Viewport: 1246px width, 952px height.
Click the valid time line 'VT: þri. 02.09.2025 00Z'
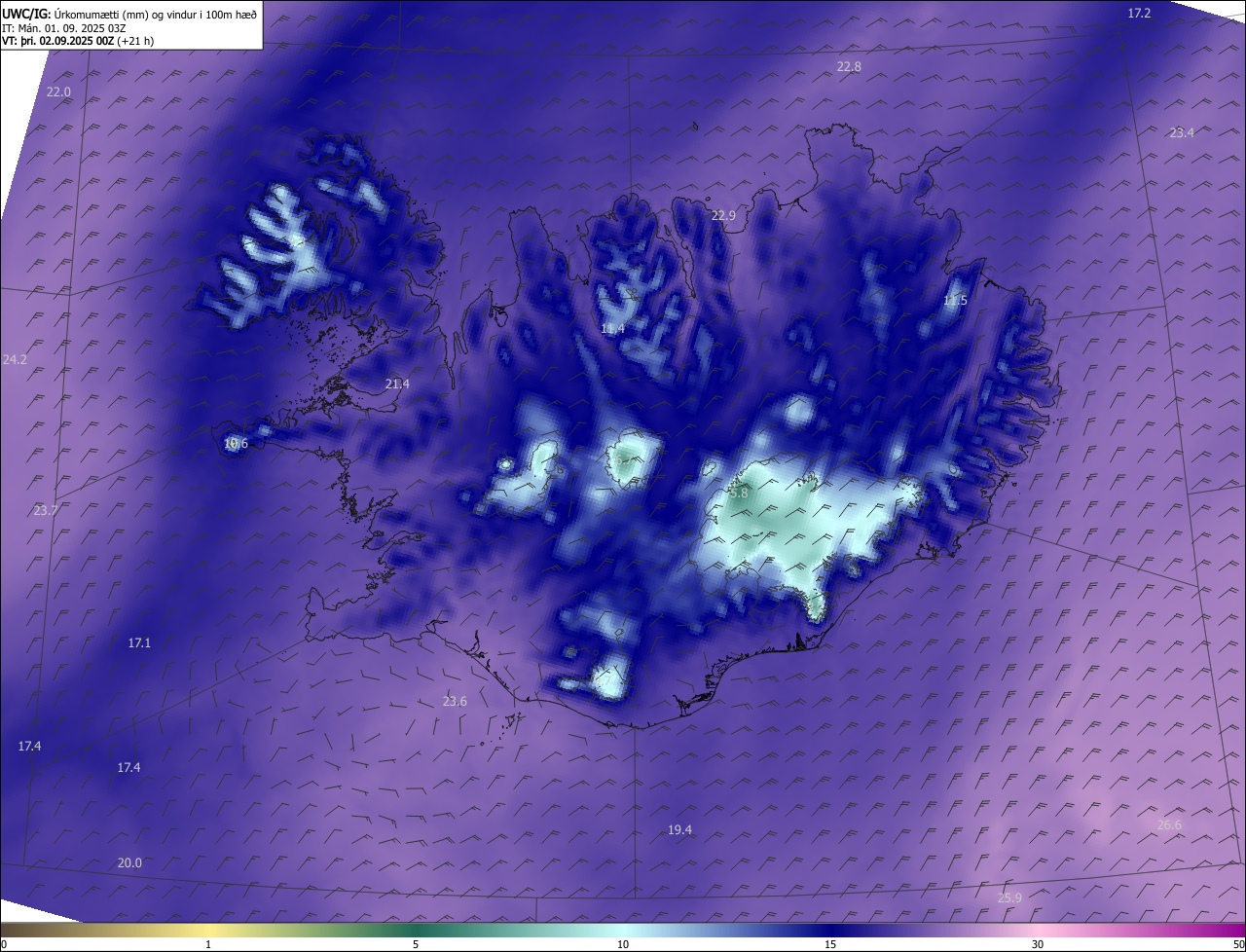(x=57, y=41)
